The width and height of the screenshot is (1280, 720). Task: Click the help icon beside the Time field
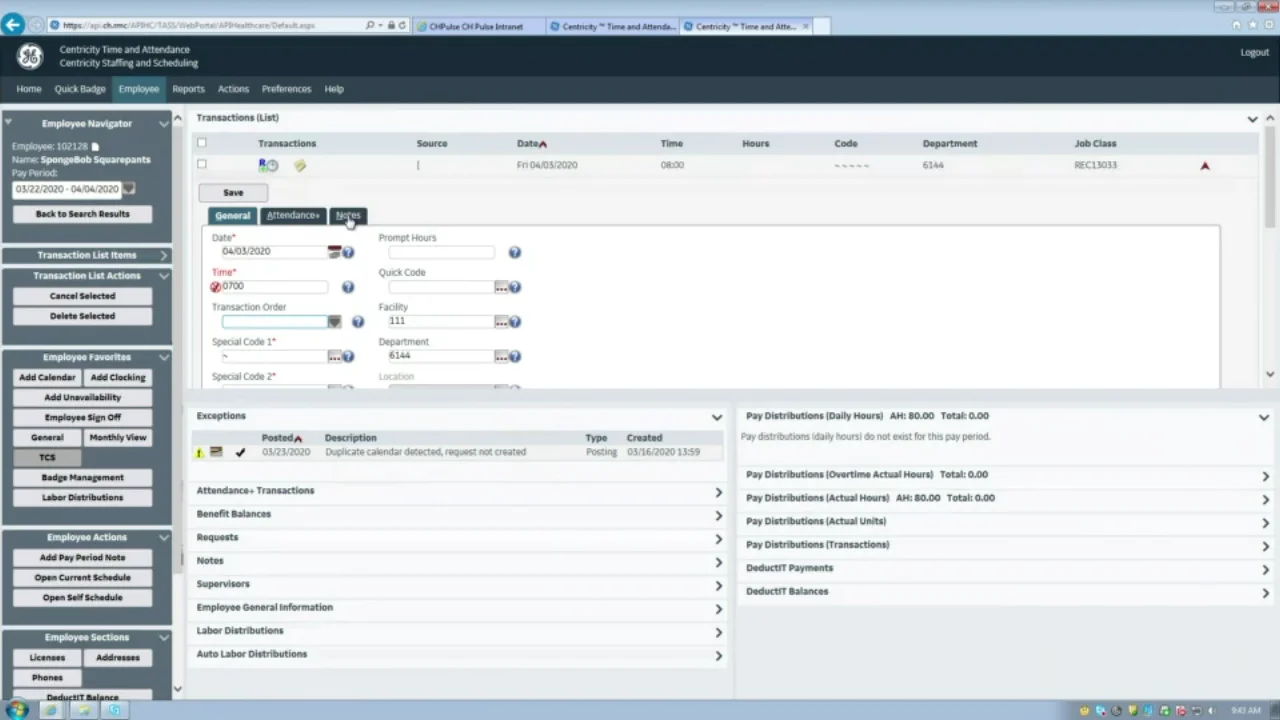click(348, 287)
